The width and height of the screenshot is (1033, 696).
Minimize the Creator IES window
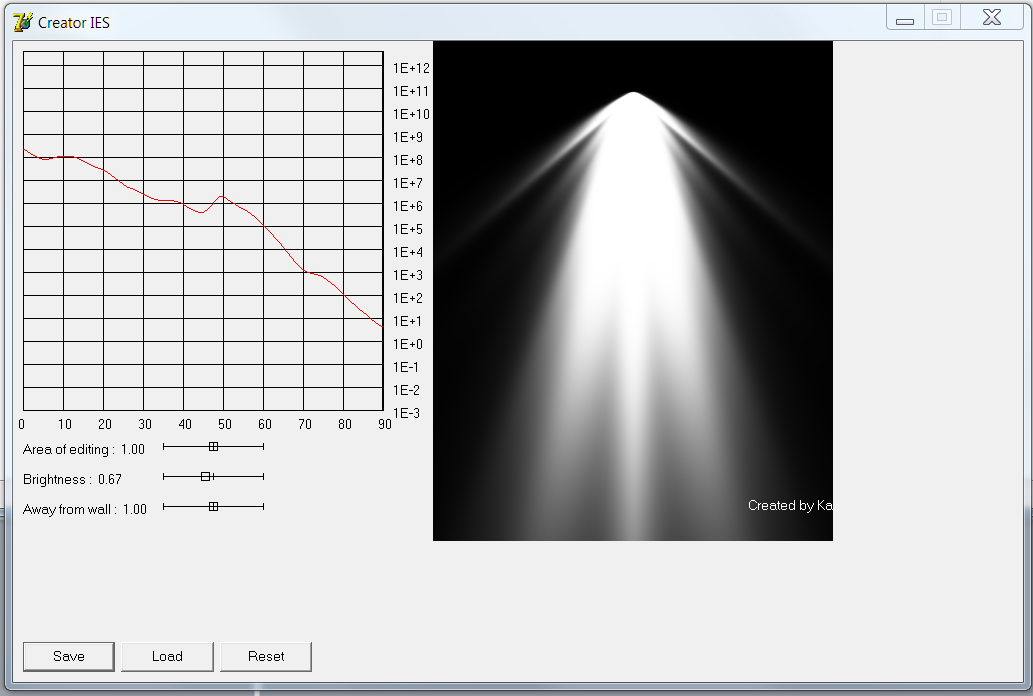[905, 18]
